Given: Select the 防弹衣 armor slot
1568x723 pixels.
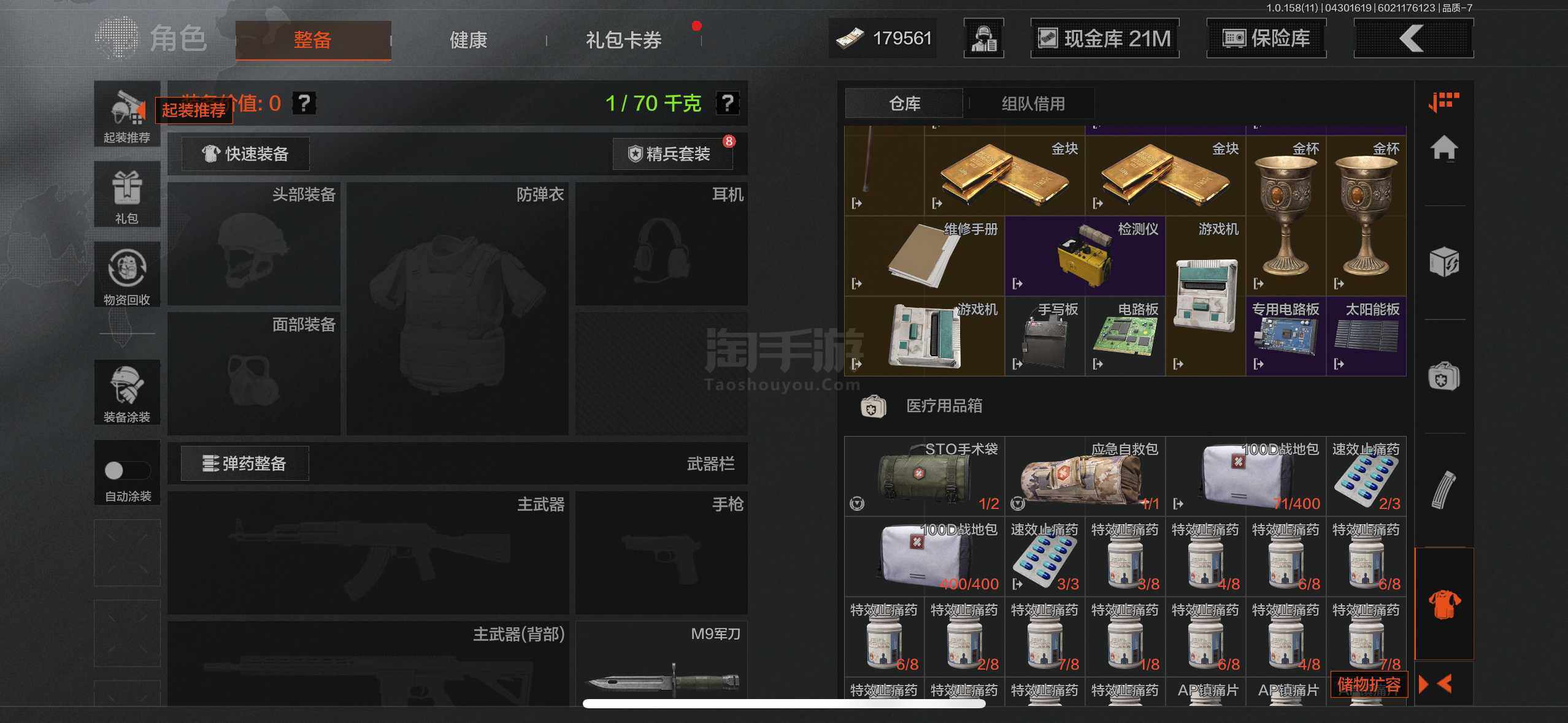Looking at the screenshot, I should [x=458, y=308].
